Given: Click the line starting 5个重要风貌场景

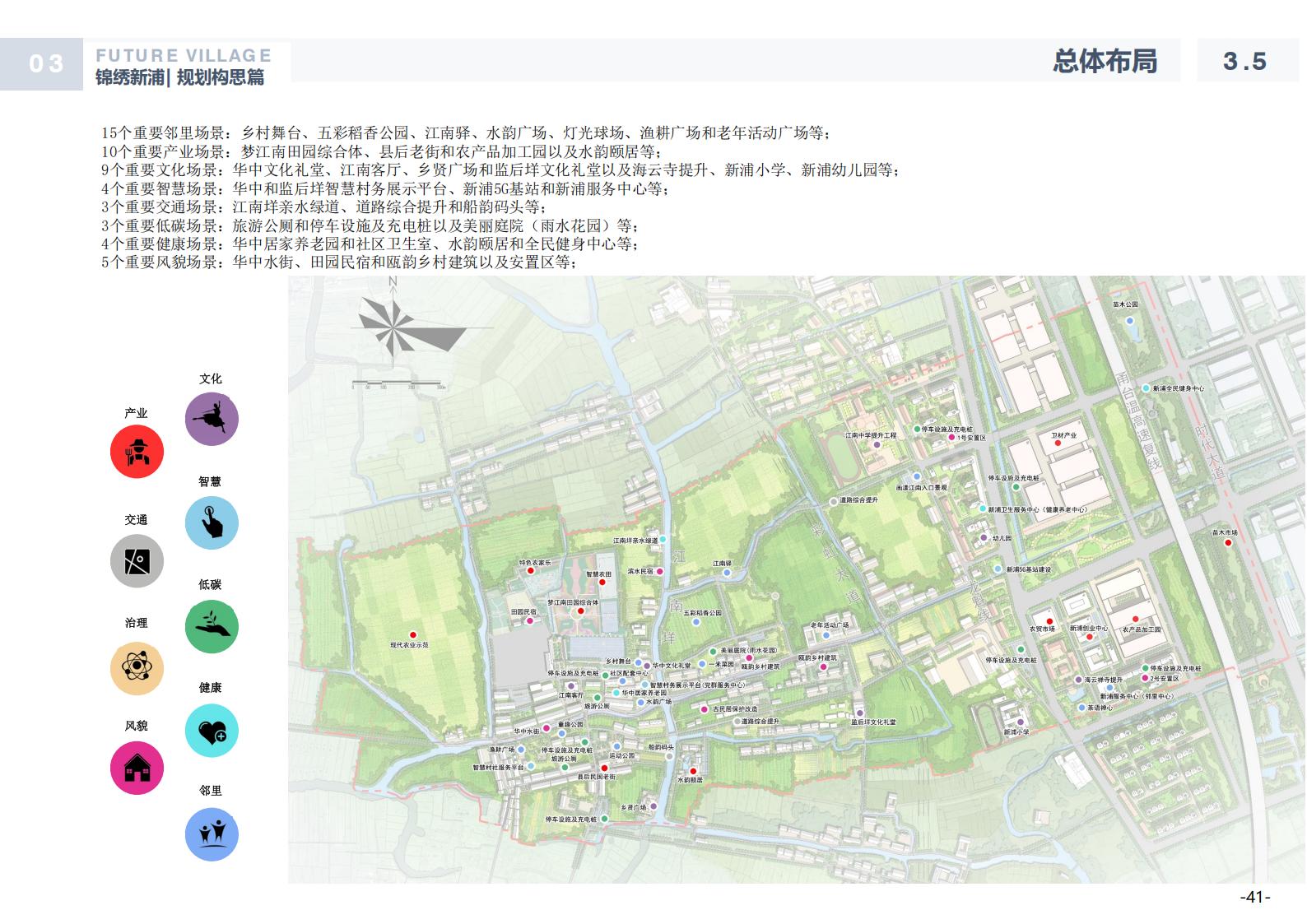Looking at the screenshot, I should (x=339, y=262).
